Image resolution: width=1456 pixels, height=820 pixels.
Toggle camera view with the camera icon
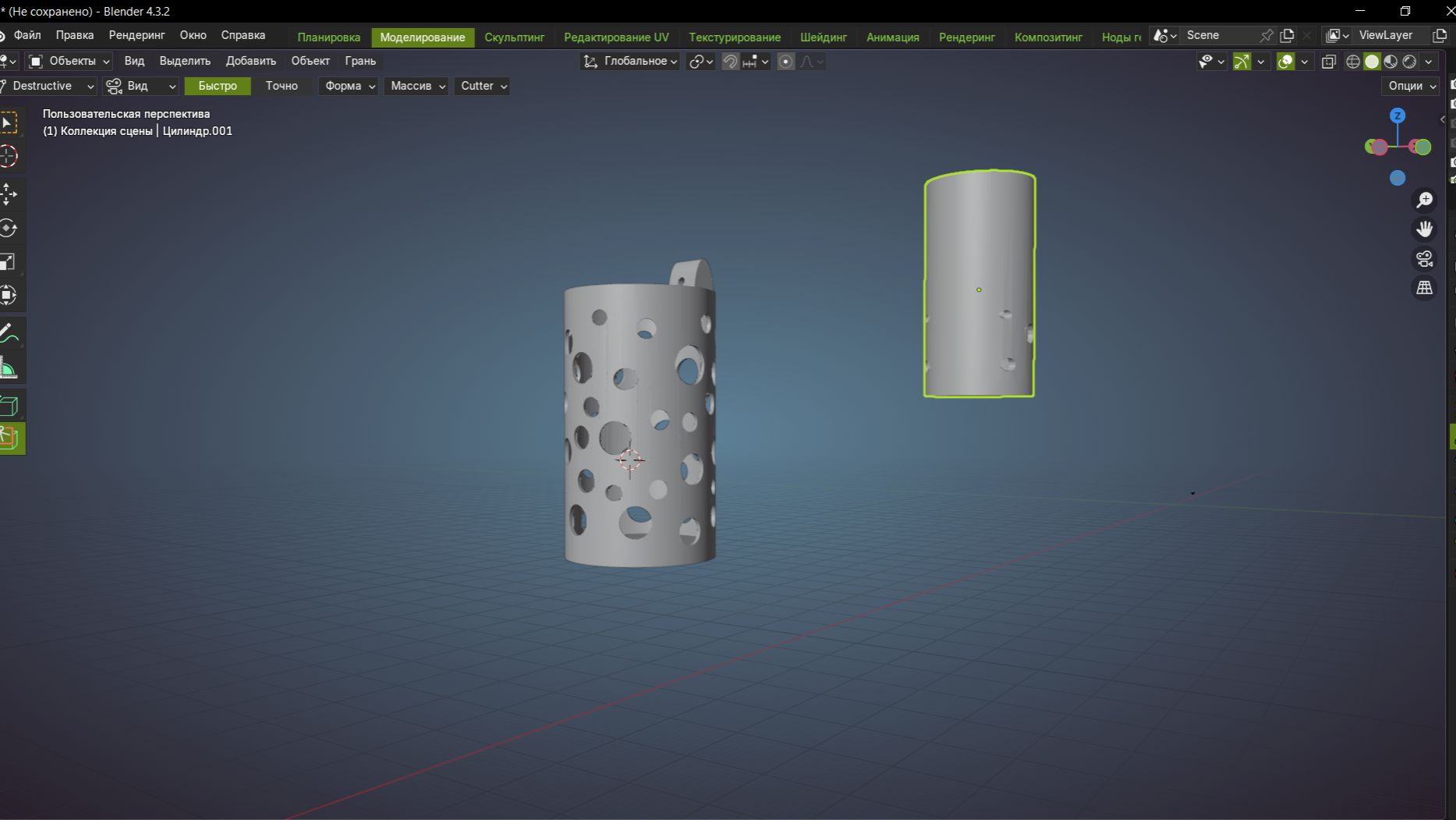click(x=1424, y=259)
